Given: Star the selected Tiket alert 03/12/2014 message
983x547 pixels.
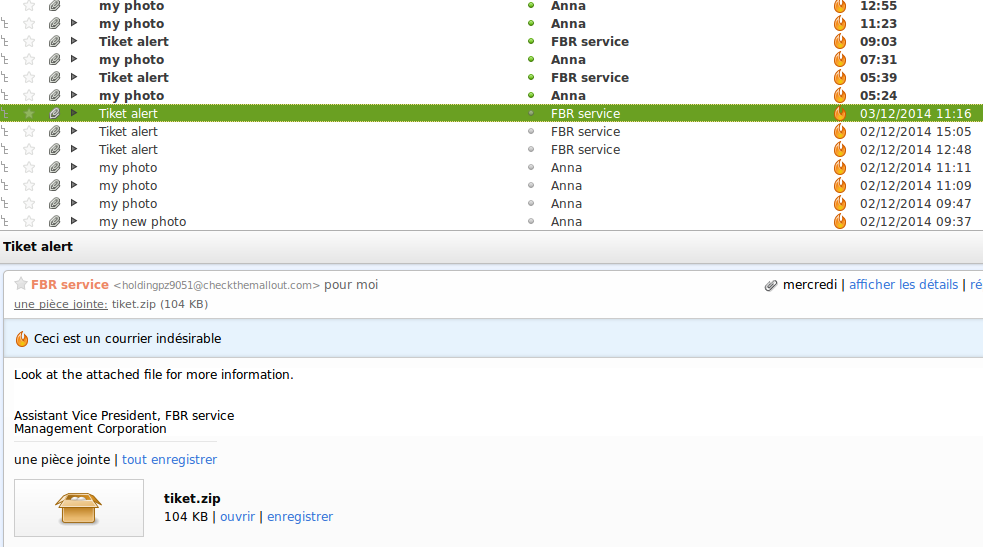Looking at the screenshot, I should pos(29,113).
